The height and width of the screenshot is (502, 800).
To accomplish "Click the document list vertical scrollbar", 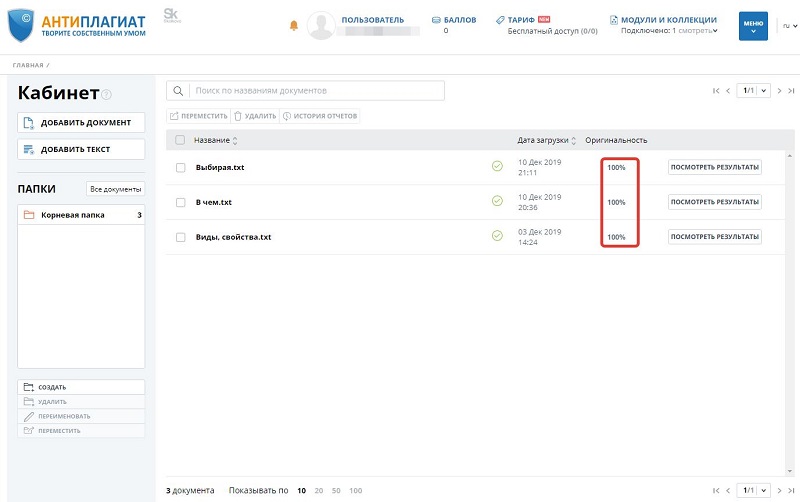I will [x=790, y=313].
